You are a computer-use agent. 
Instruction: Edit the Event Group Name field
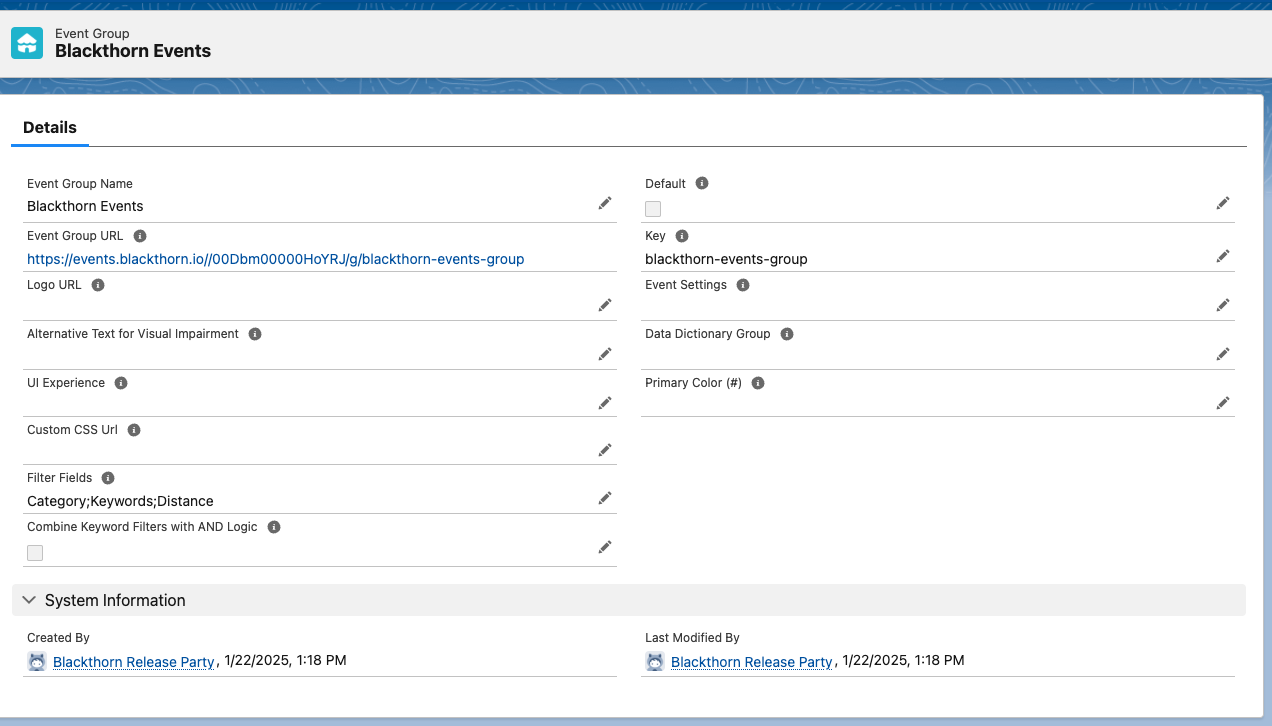(605, 203)
